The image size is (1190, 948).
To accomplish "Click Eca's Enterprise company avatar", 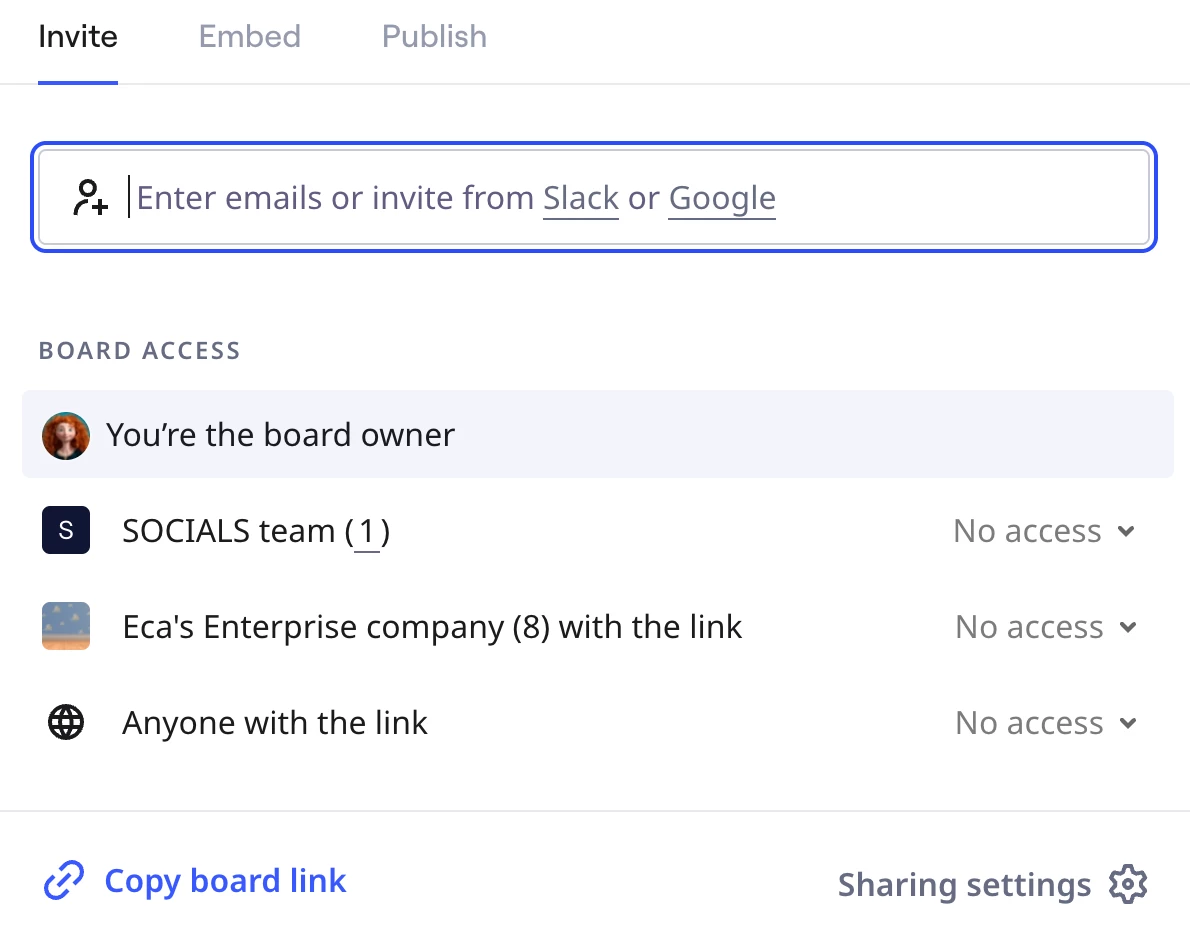I will pyautogui.click(x=66, y=627).
